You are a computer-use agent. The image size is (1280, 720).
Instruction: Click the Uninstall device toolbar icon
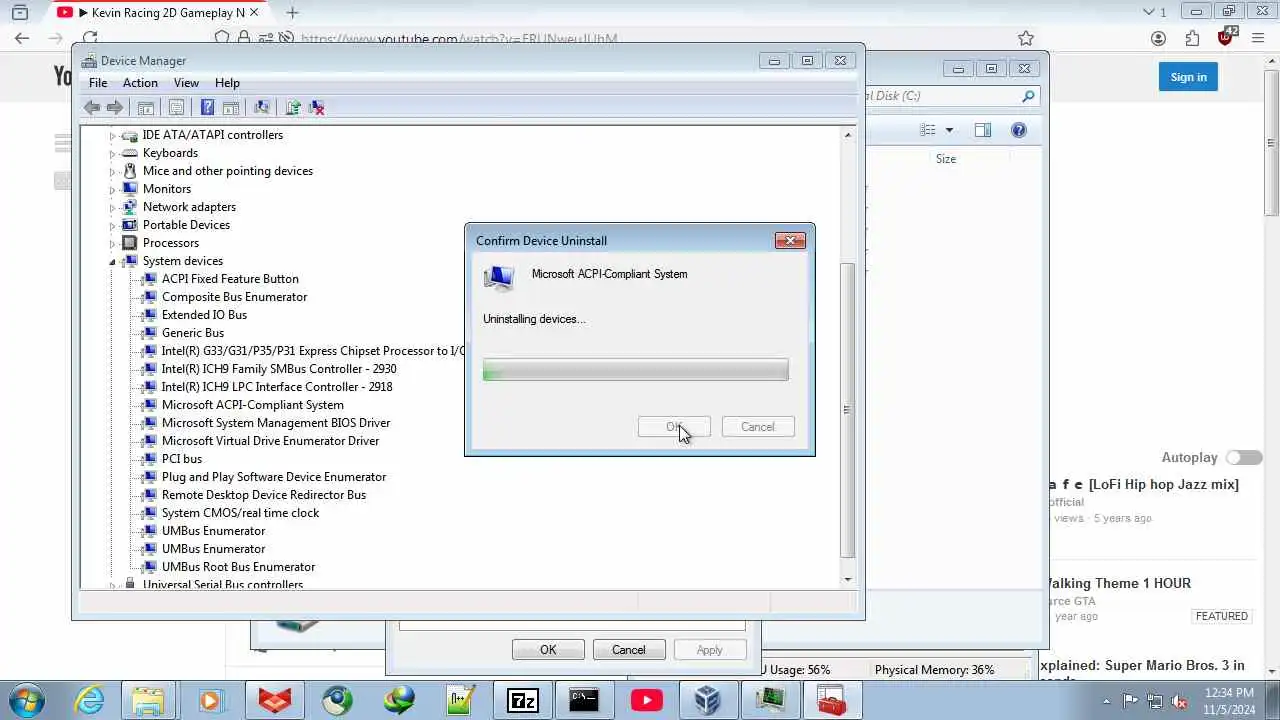317,108
